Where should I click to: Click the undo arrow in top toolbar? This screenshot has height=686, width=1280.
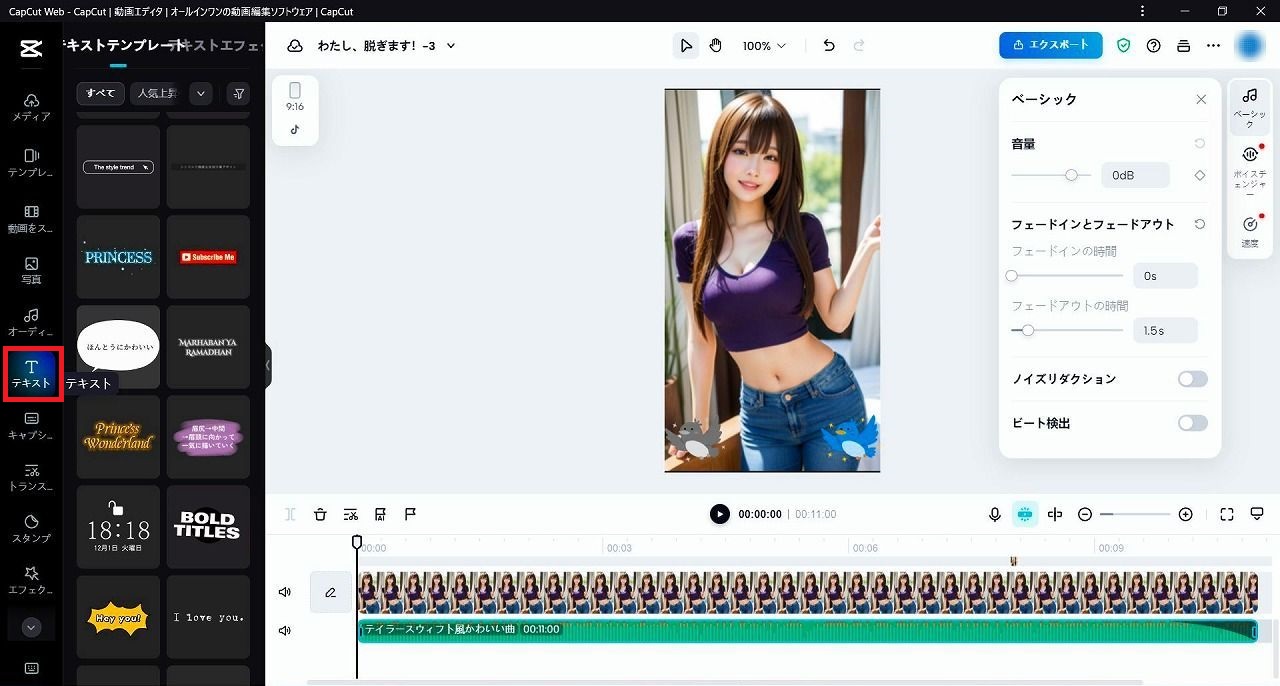(x=828, y=46)
